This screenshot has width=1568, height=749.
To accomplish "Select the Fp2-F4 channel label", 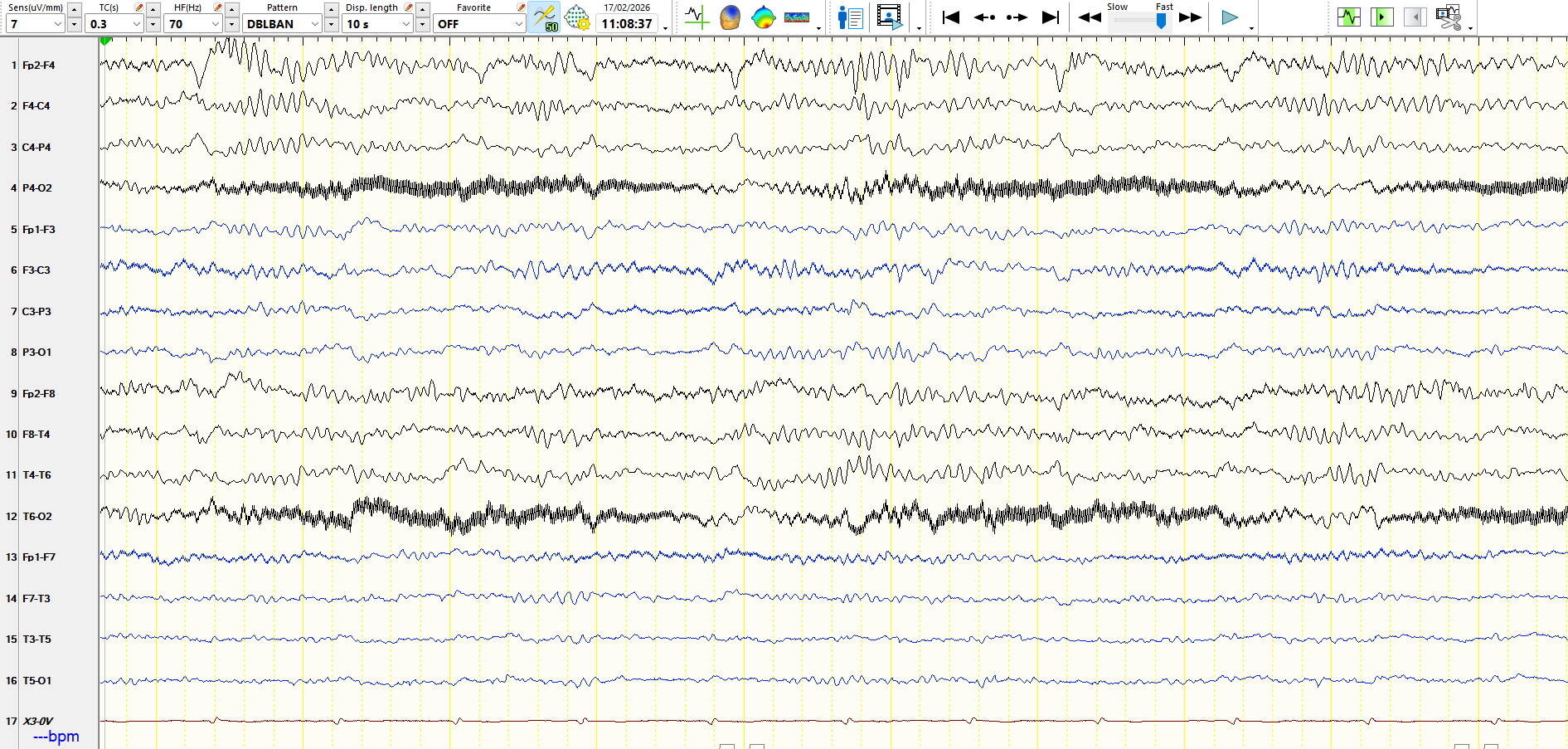I will click(38, 65).
